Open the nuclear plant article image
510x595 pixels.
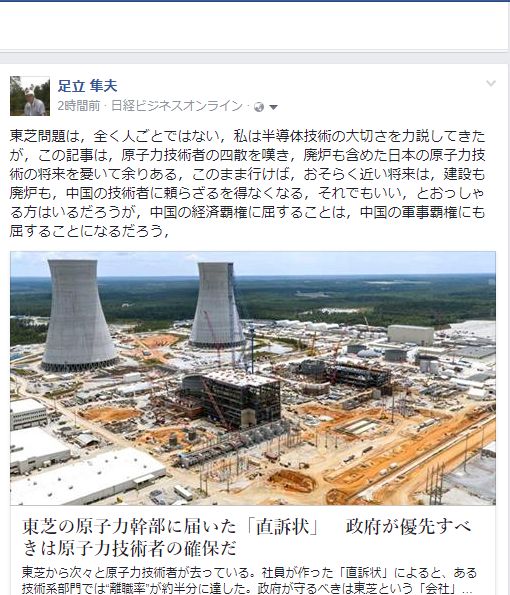coord(253,378)
